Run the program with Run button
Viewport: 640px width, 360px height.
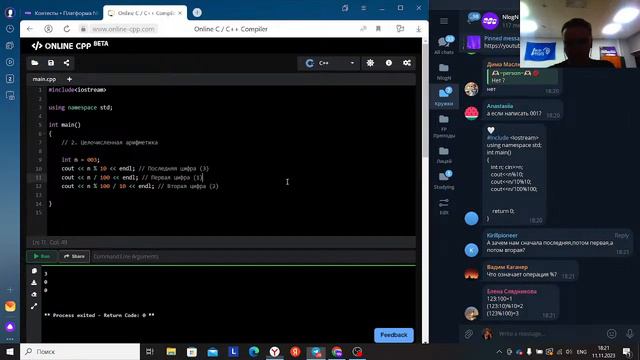(x=42, y=256)
